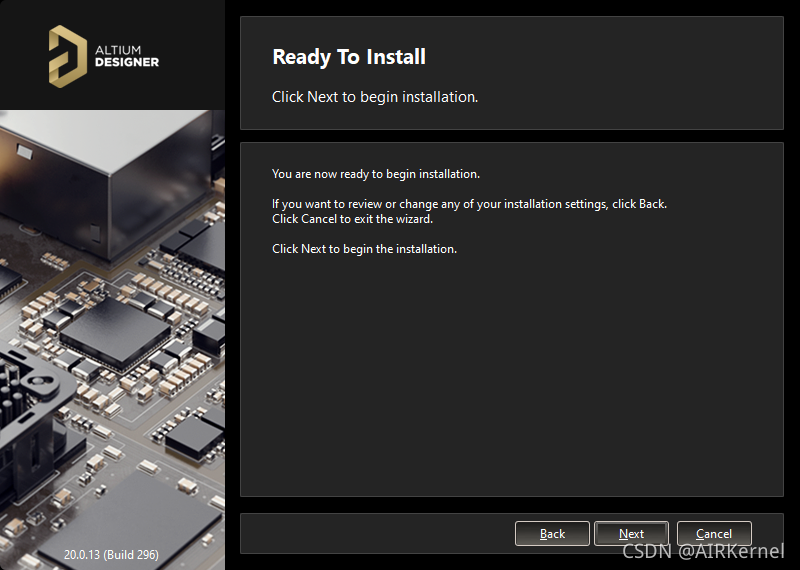Click the subtitle 'Click Next to begin installation.'
800x570 pixels.
tap(375, 97)
